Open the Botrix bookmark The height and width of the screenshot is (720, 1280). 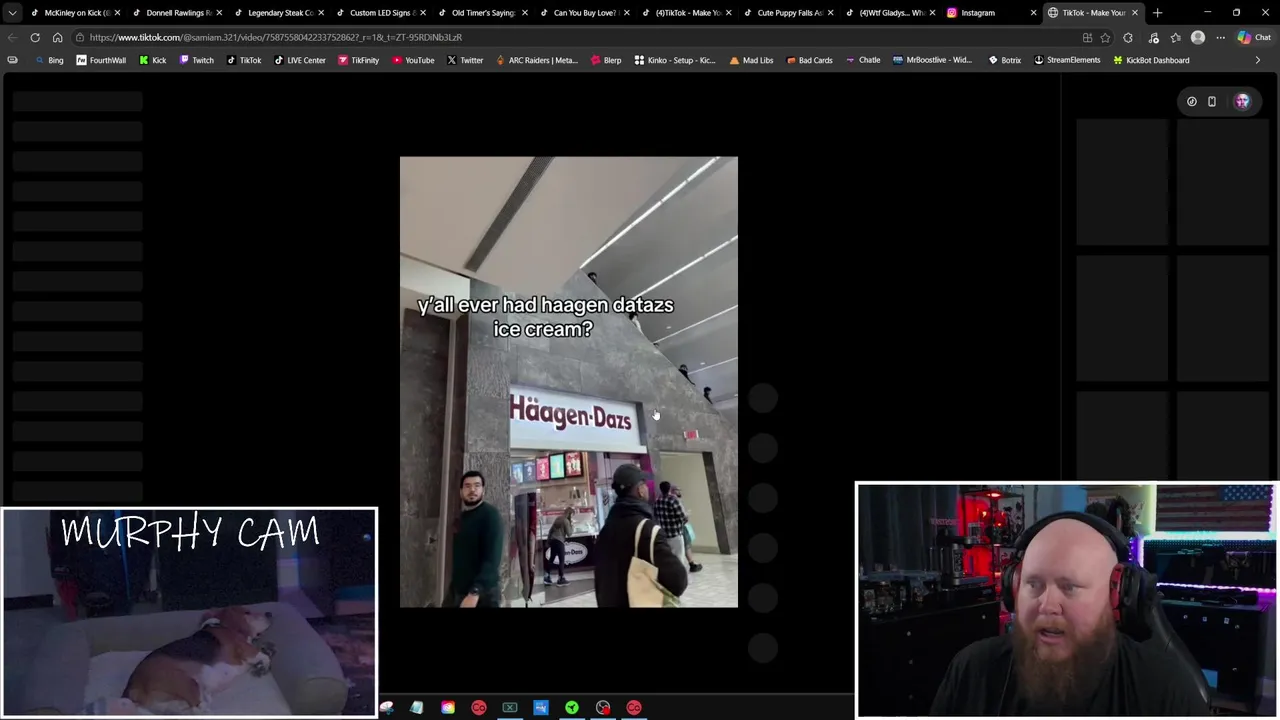tap(1004, 60)
